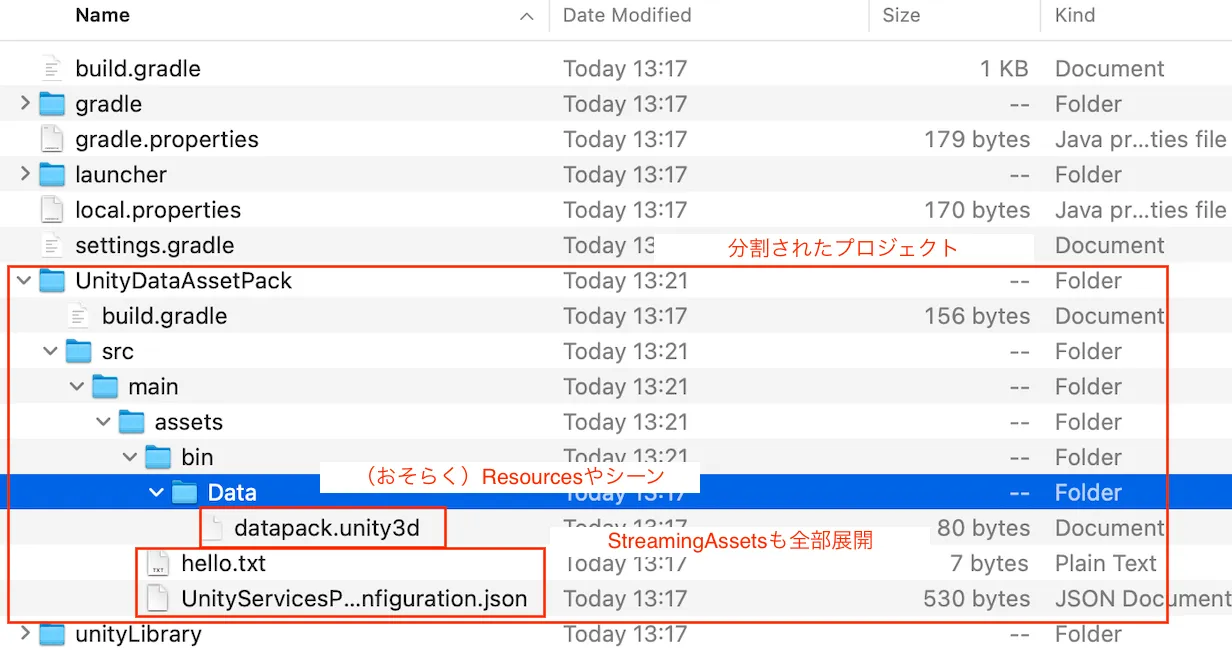Click the hello.txt plain text file icon

tap(156, 563)
